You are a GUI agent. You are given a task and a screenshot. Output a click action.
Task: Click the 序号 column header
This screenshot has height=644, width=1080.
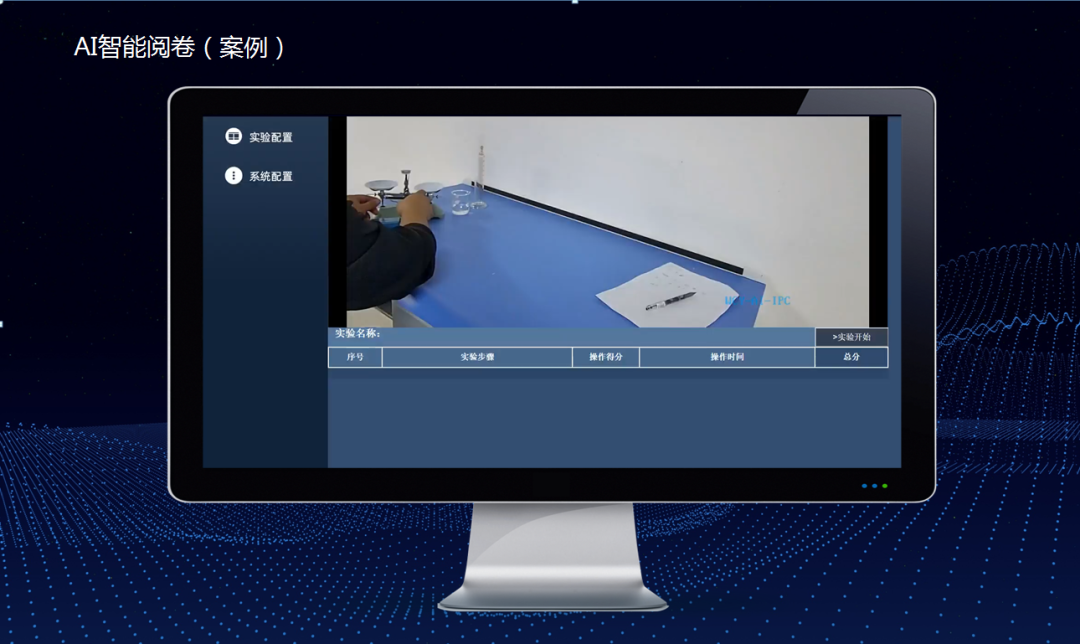click(x=355, y=357)
